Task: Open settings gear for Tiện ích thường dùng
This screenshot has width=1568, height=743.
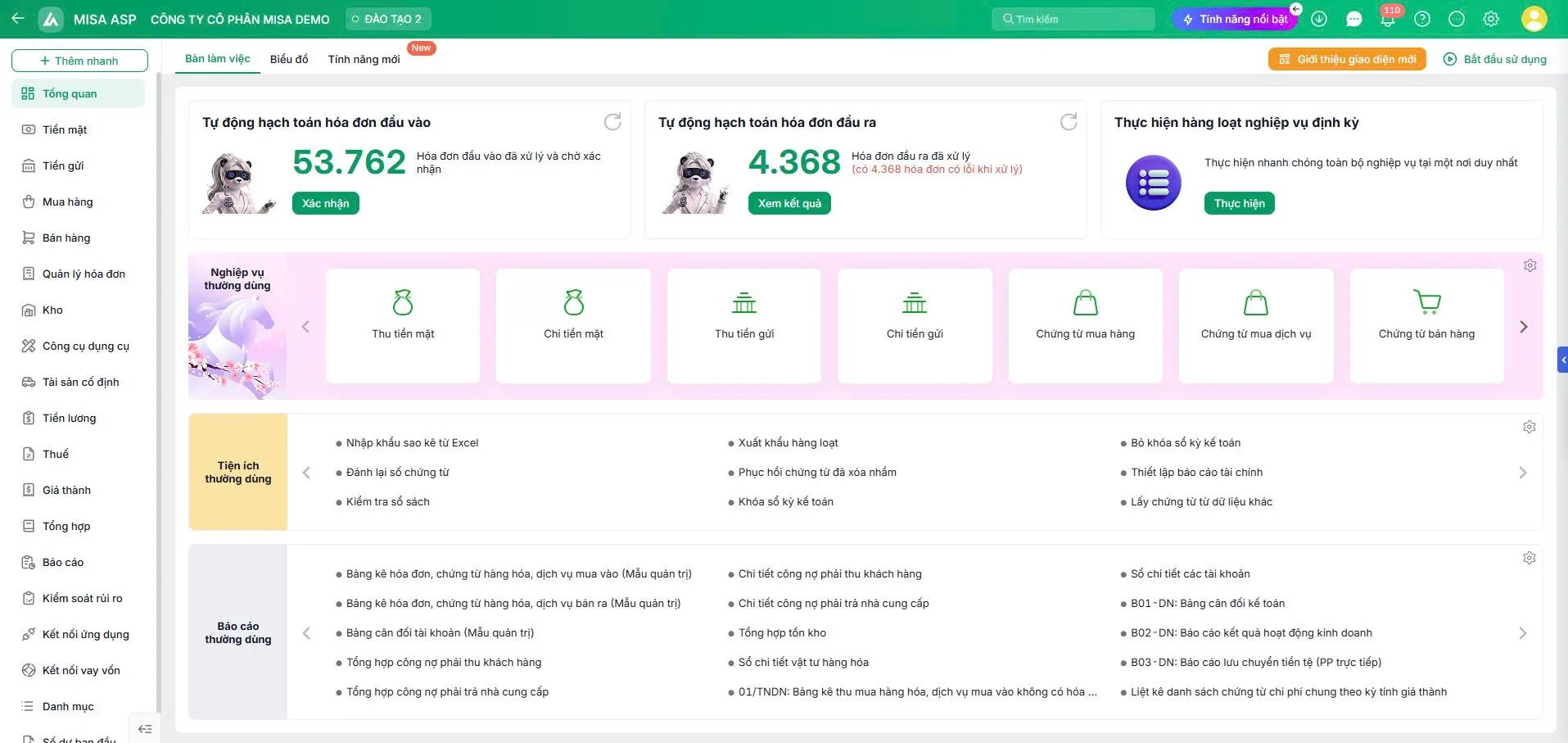Action: [1529, 427]
